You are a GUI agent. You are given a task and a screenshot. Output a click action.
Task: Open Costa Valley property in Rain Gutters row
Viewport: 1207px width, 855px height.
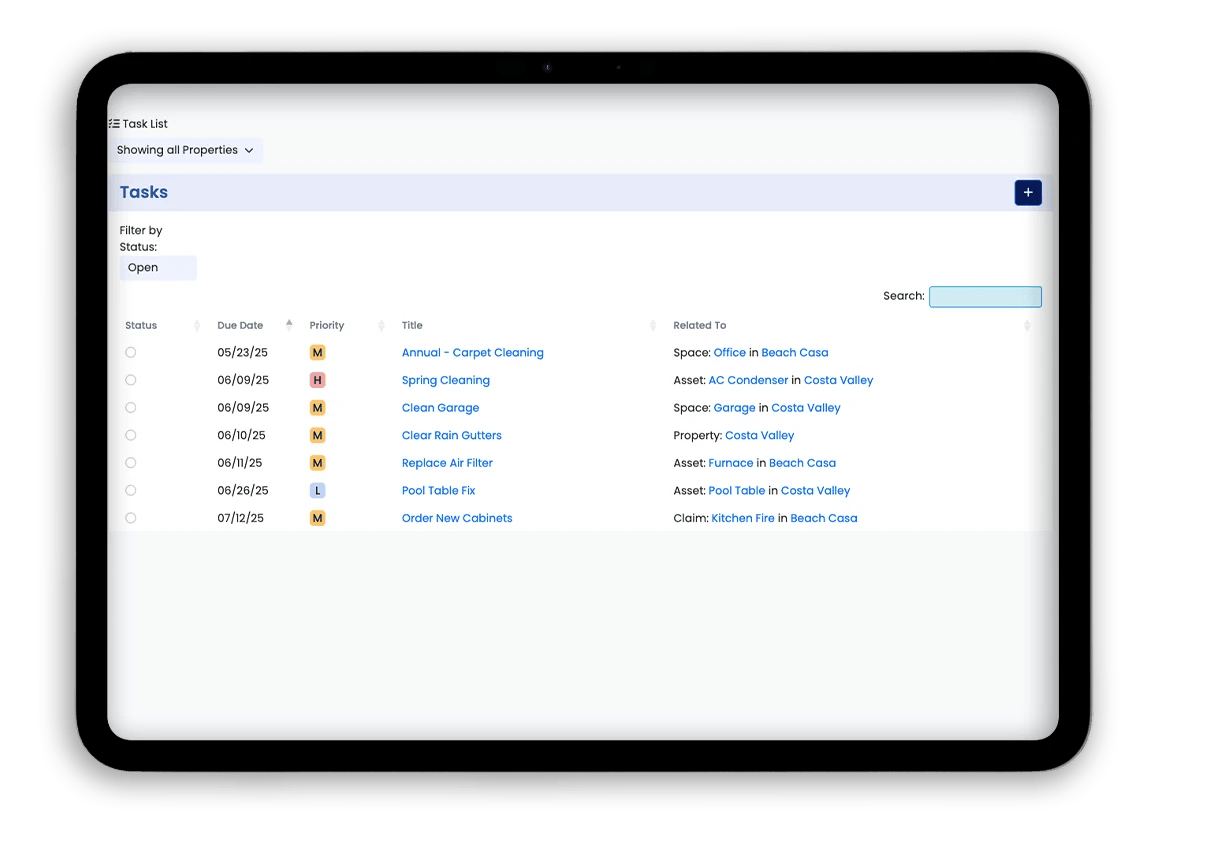760,436
